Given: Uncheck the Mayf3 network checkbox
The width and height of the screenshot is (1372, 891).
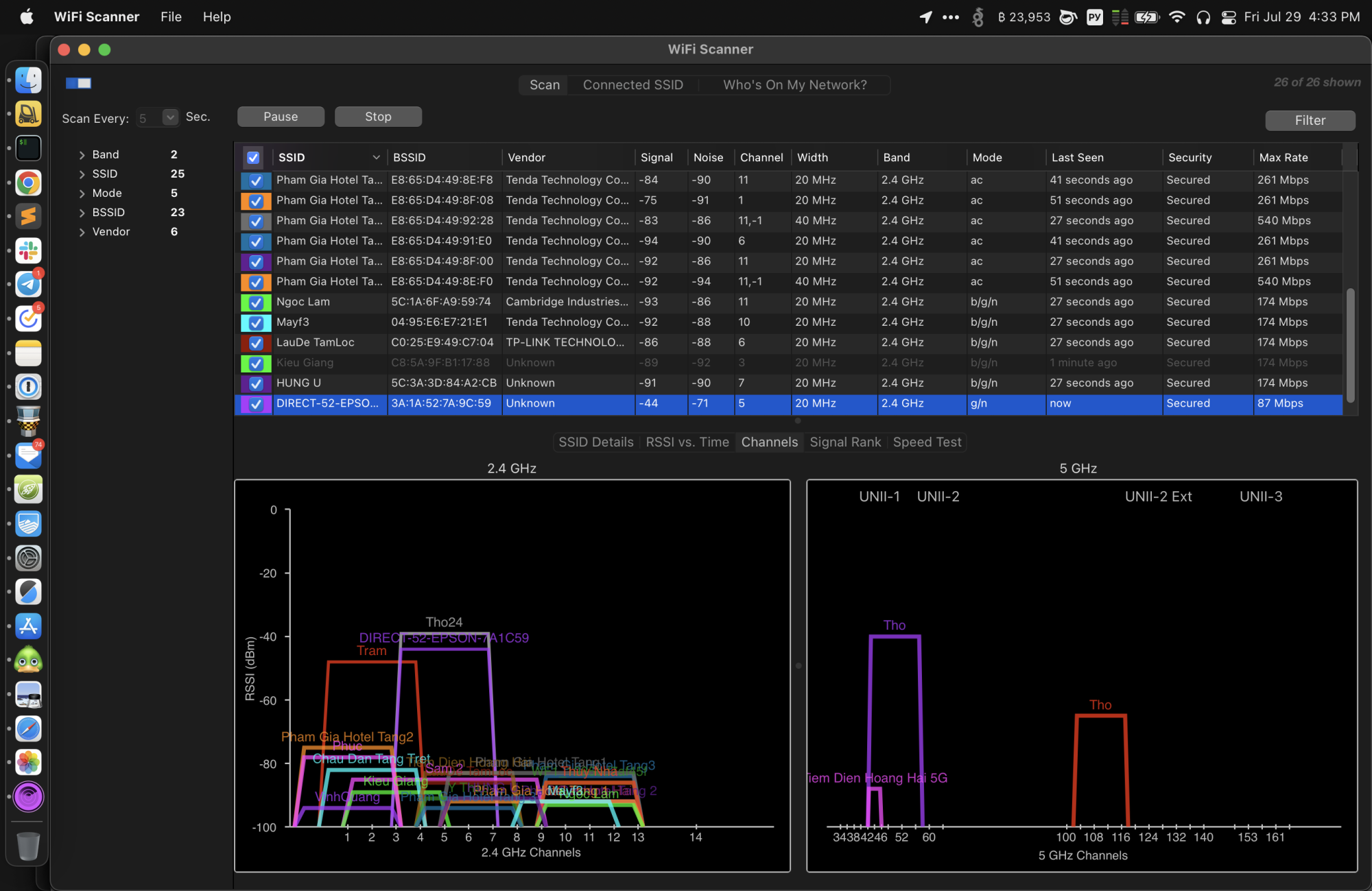Looking at the screenshot, I should coord(256,322).
